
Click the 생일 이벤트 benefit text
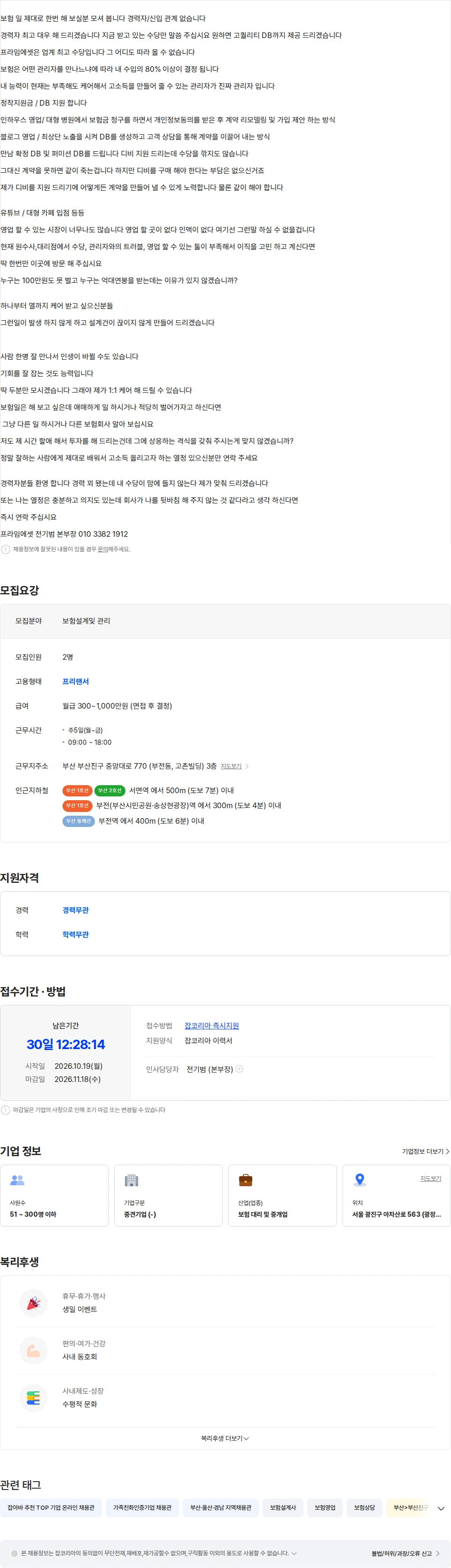coord(80,1309)
